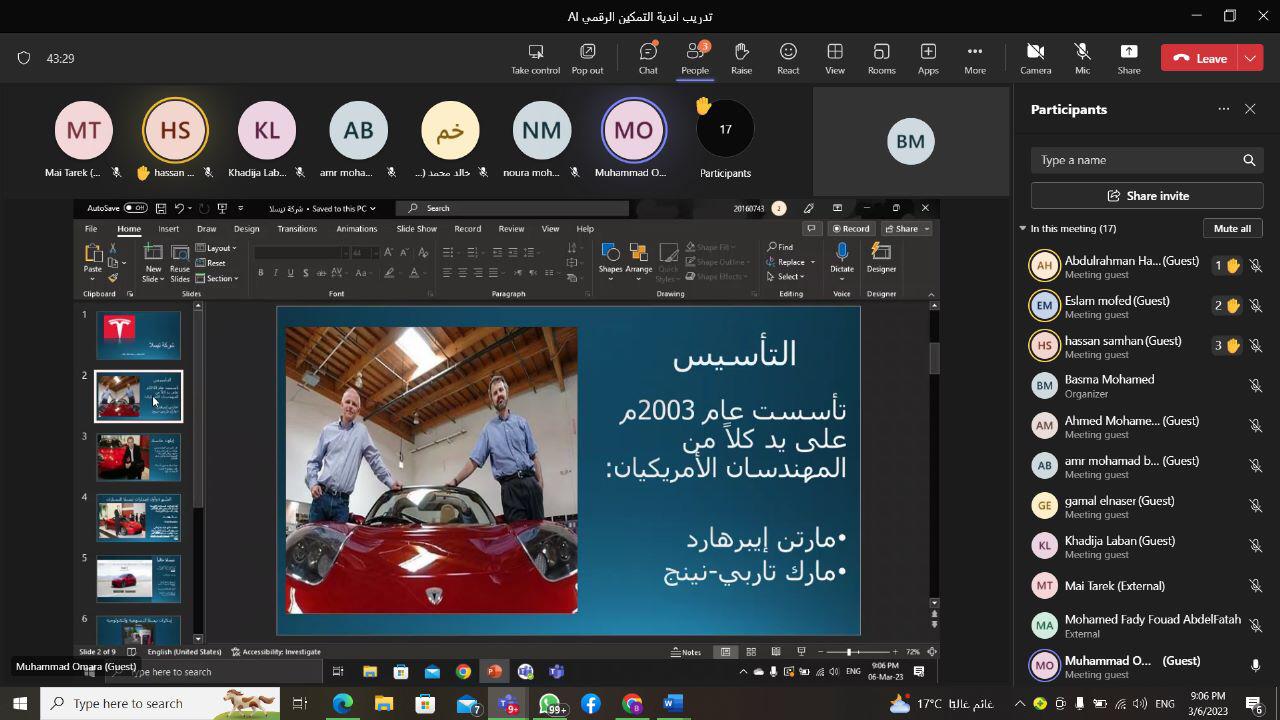Open the Apps icon
Screen dimensions: 1280x720
pos(928,58)
